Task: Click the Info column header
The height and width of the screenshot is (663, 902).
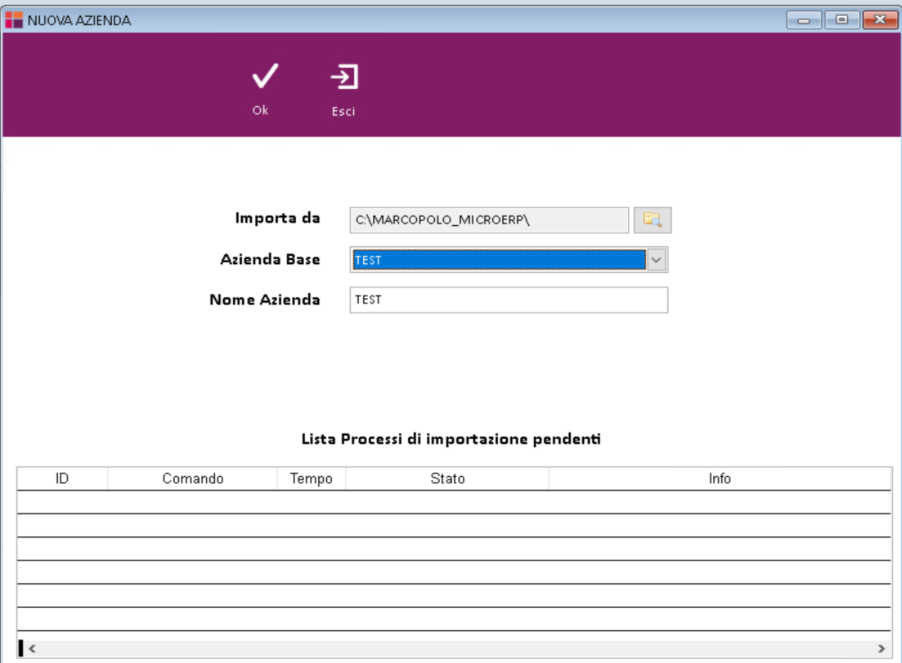Action: point(719,479)
